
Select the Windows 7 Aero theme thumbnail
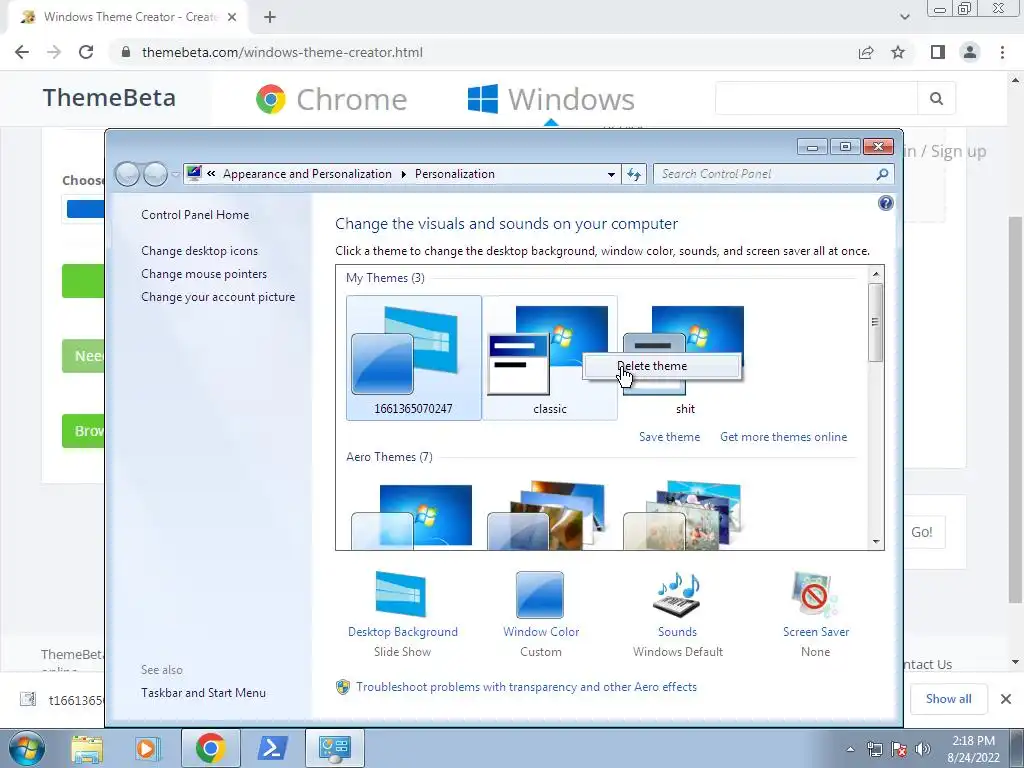[413, 515]
